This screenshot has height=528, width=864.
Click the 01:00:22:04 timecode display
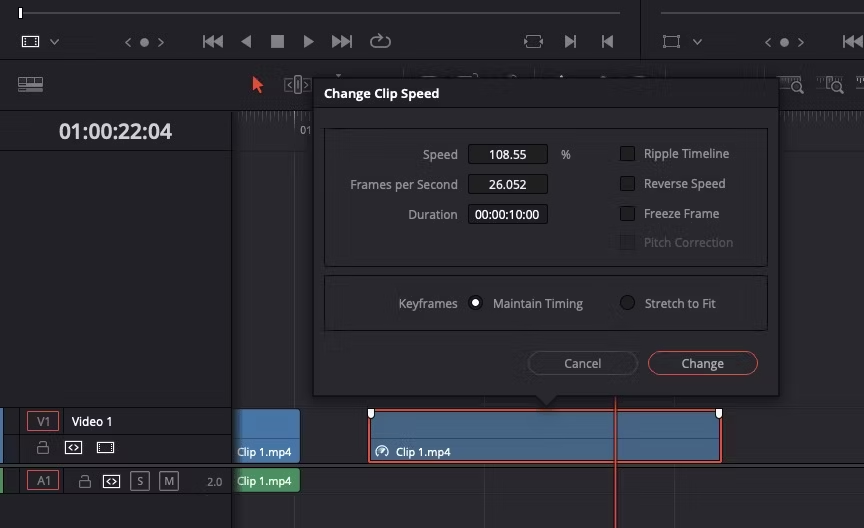click(115, 131)
